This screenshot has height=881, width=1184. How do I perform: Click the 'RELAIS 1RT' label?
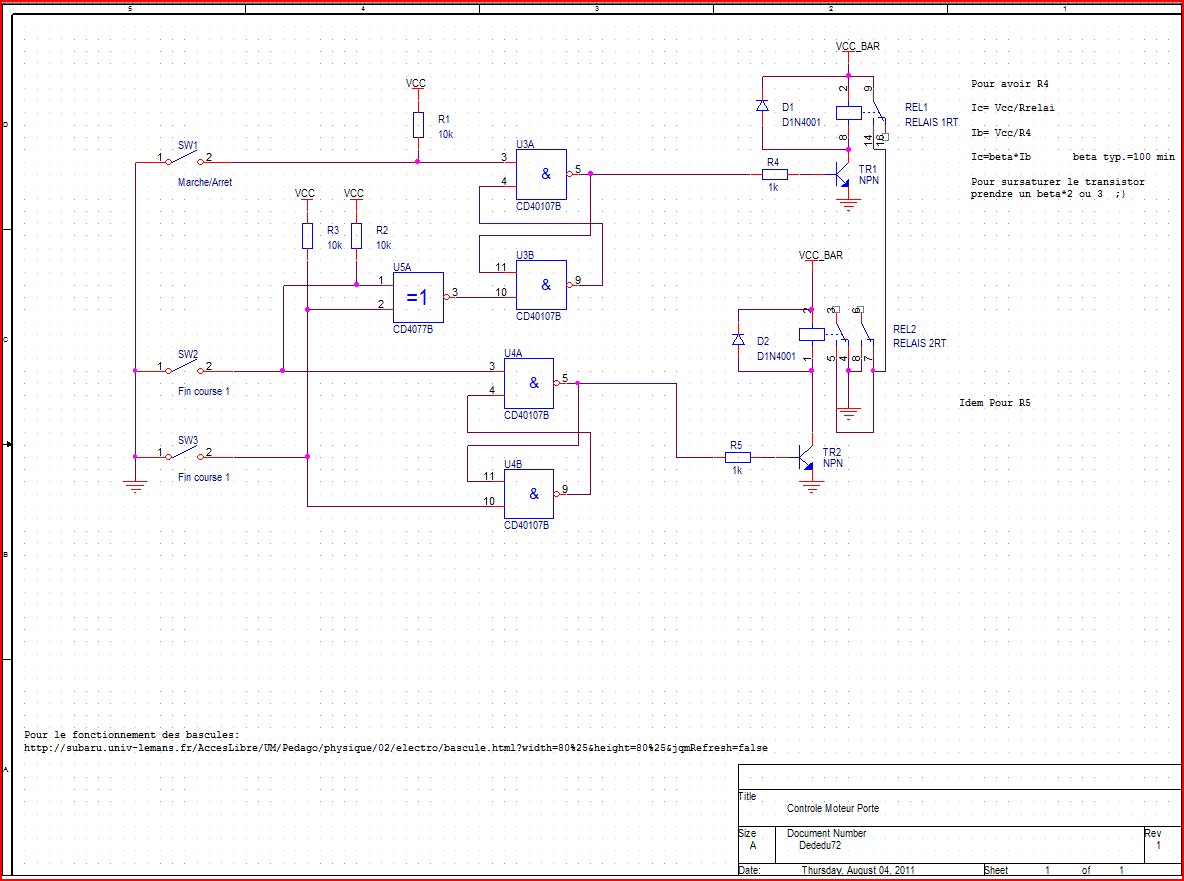click(931, 122)
